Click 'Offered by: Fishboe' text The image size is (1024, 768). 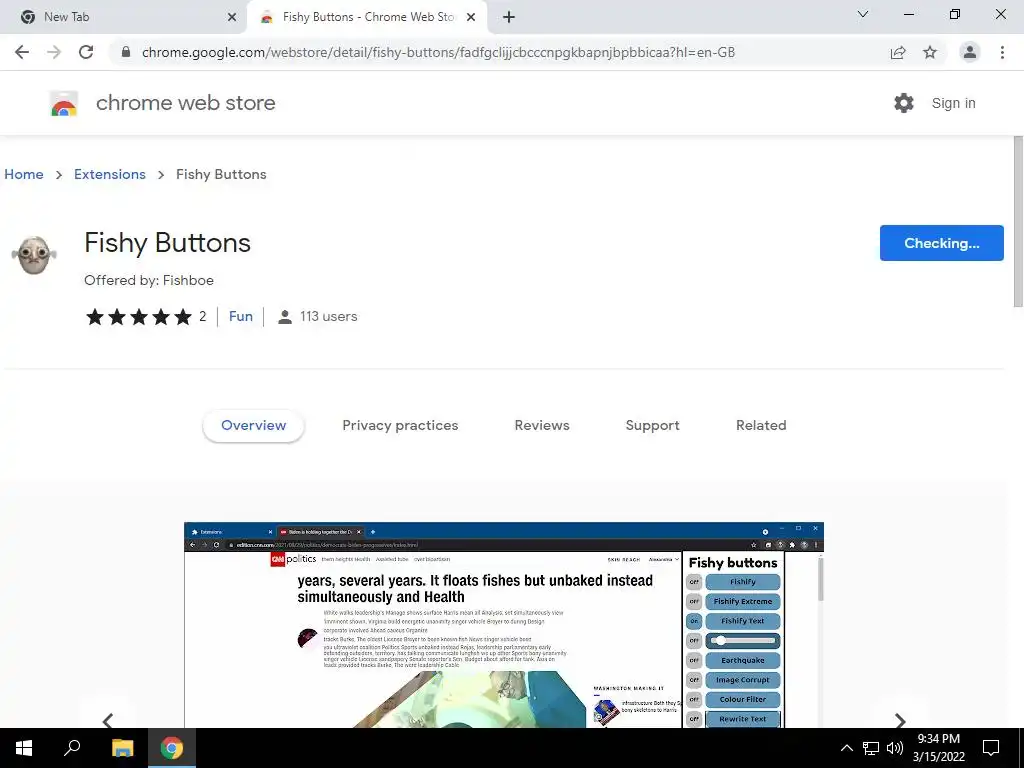pos(149,280)
